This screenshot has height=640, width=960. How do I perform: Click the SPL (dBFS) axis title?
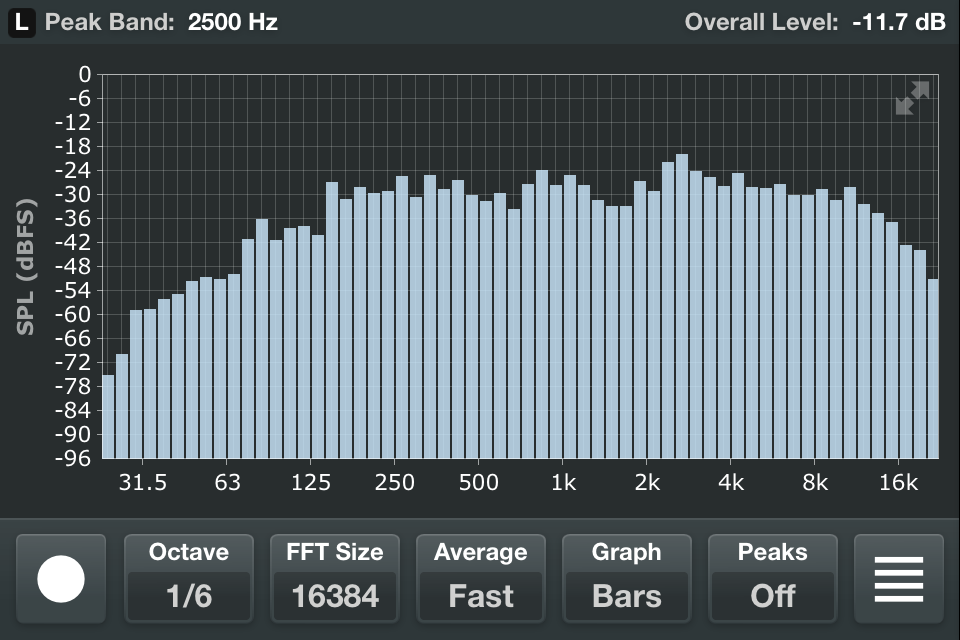(x=26, y=268)
